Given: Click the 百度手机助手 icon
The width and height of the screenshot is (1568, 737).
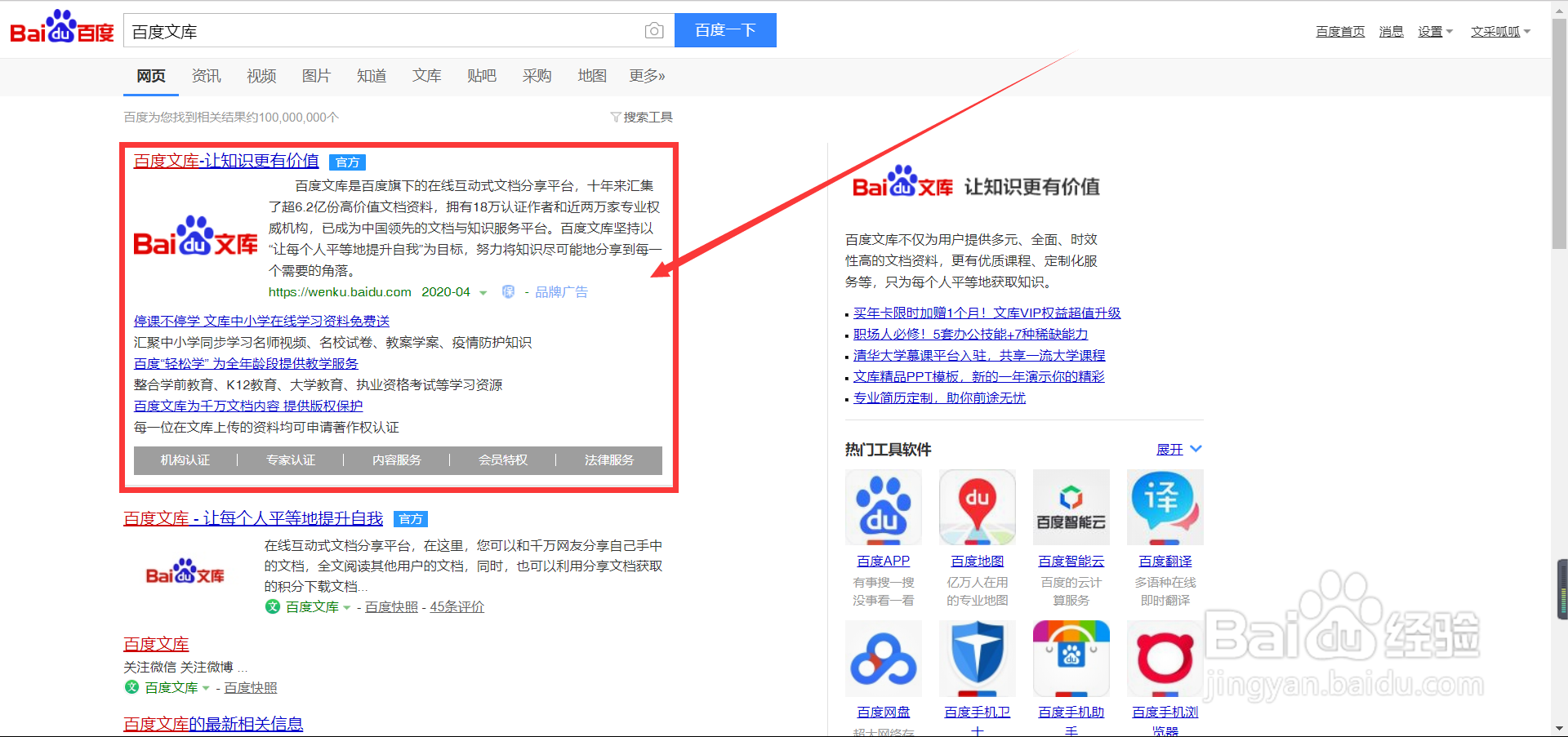Looking at the screenshot, I should point(1071,658).
